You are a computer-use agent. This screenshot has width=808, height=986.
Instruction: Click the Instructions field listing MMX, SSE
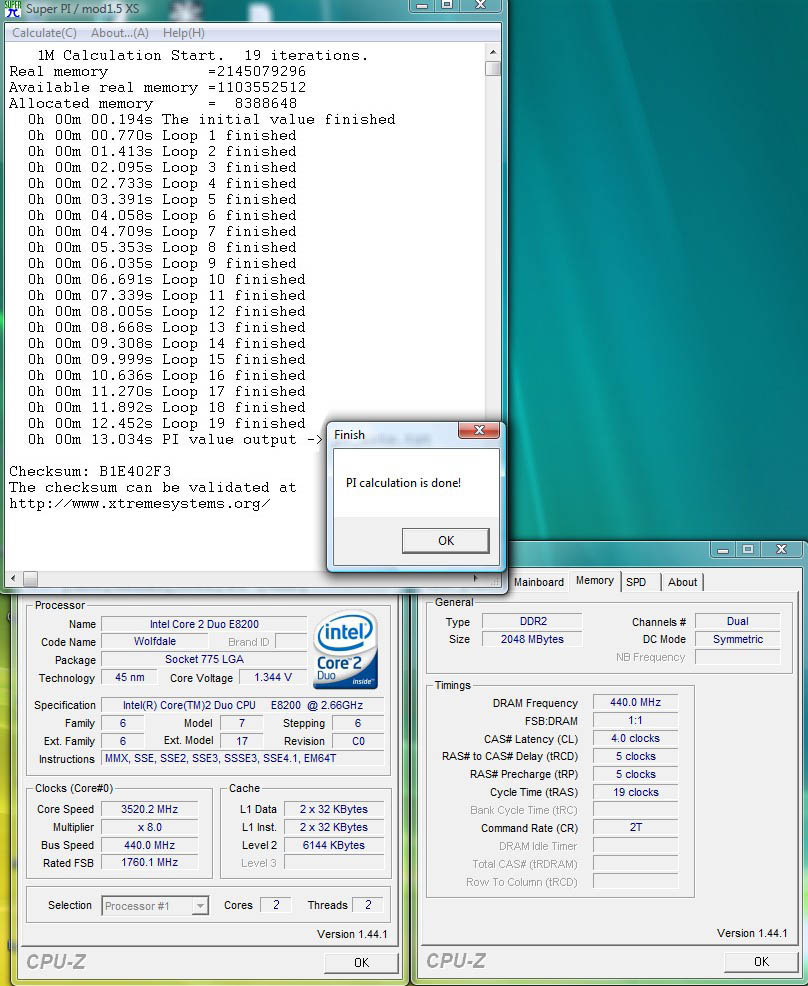click(243, 758)
